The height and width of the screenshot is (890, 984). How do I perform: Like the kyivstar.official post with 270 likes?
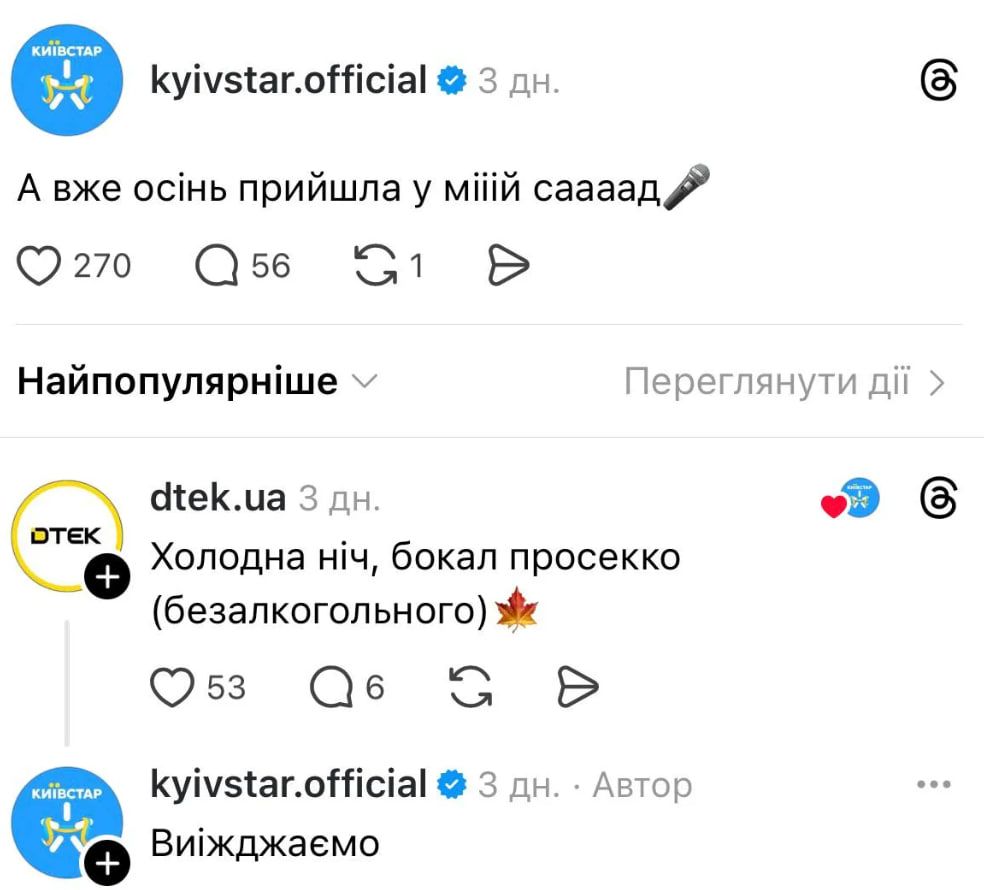pos(39,265)
